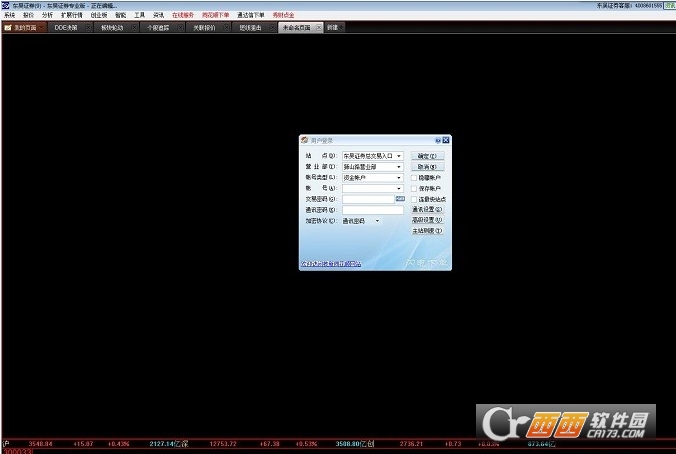Click the 3508.80亿 turnover value
676x454 pixels.
(x=351, y=444)
